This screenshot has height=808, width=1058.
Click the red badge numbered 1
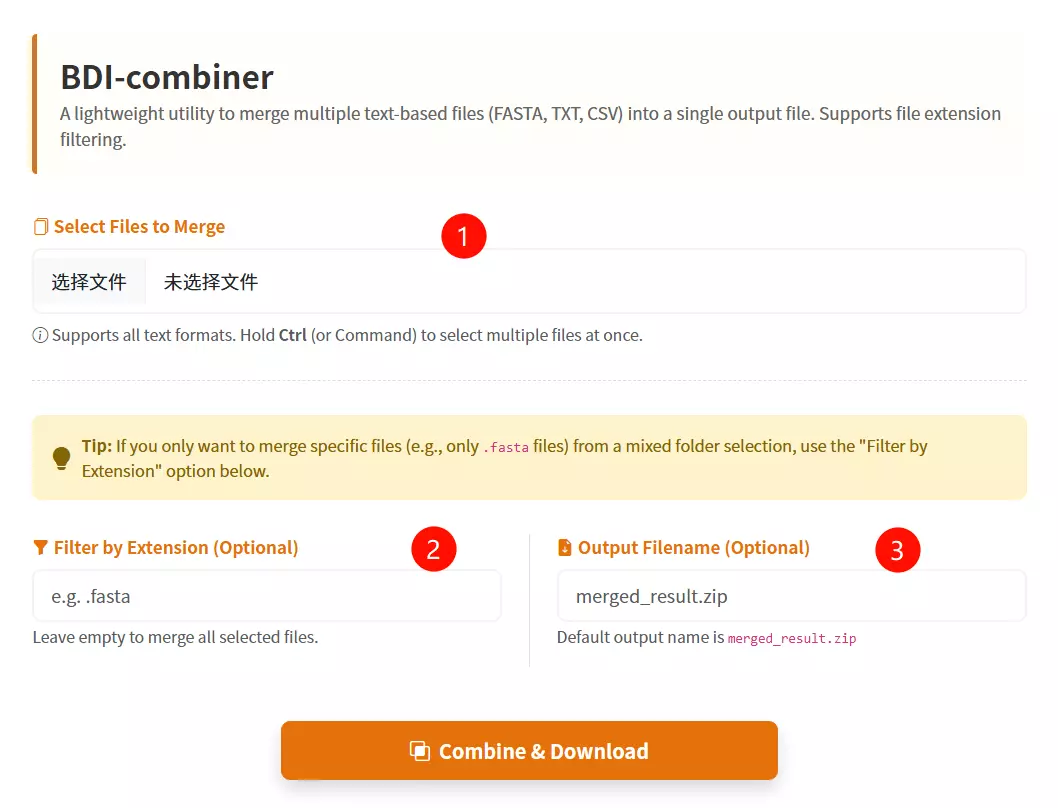pyautogui.click(x=464, y=236)
